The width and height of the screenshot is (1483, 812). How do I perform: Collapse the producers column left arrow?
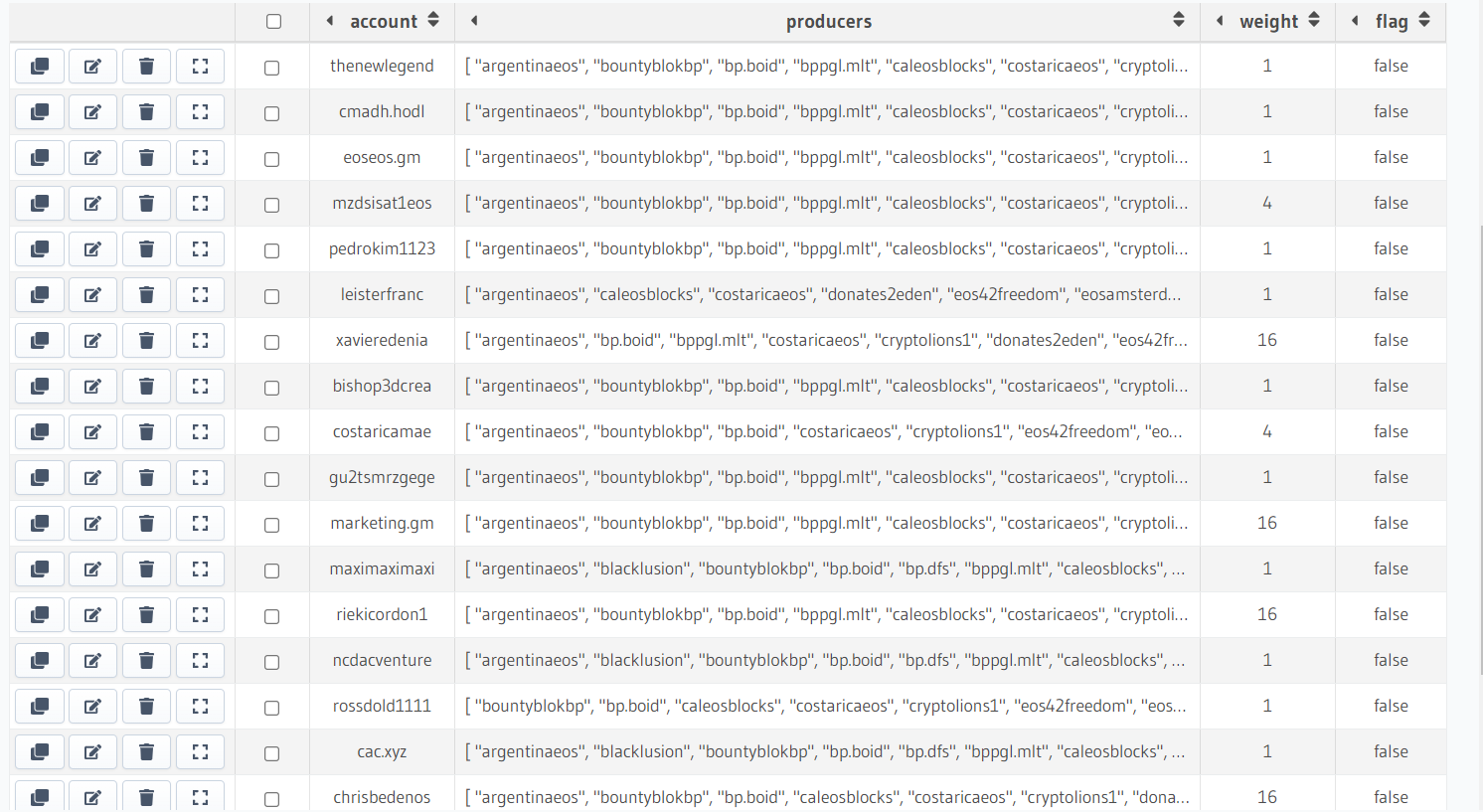click(474, 21)
